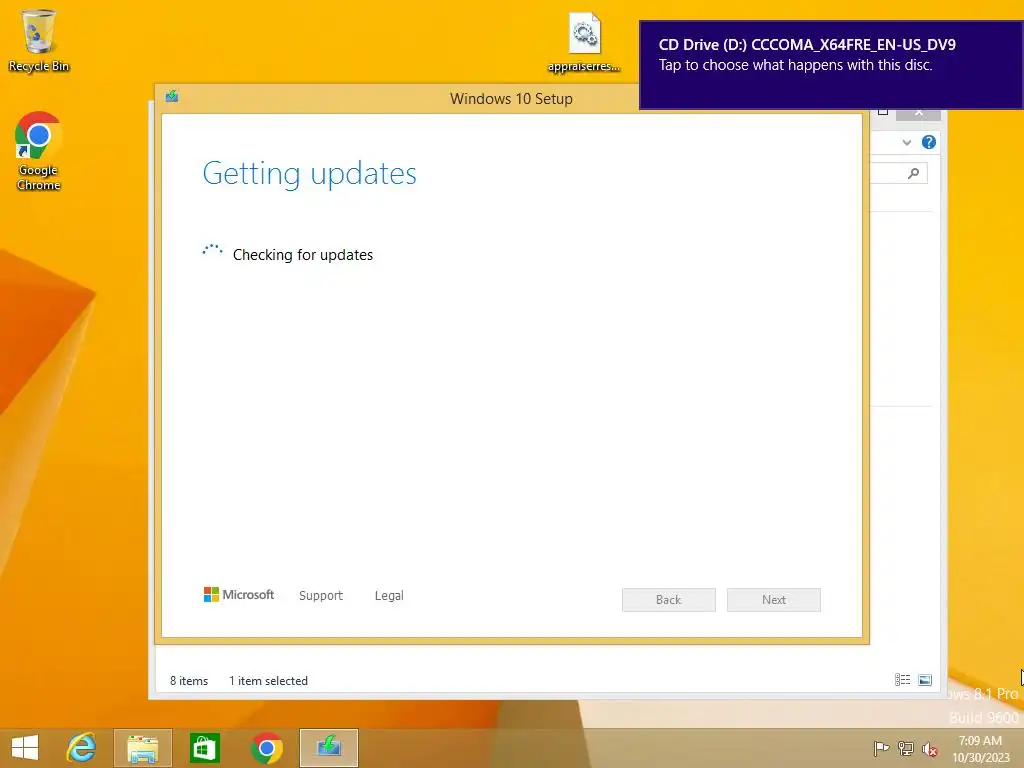The image size is (1024, 768).
Task: Open File Explorer from taskbar
Action: point(143,748)
